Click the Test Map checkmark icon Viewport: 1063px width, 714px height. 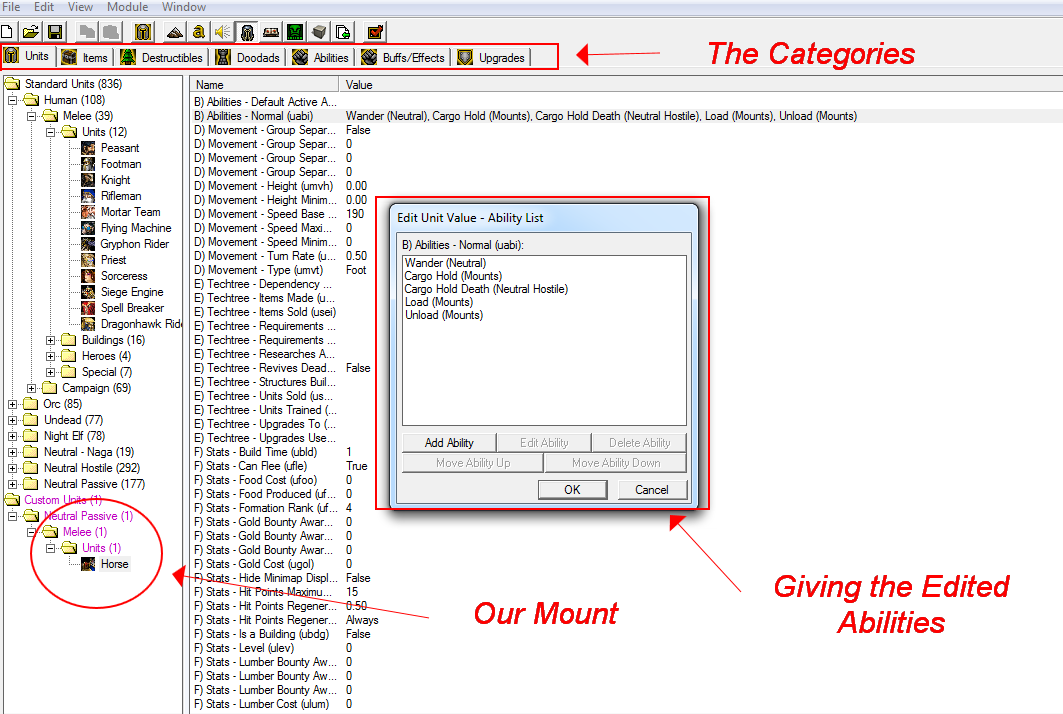click(x=375, y=32)
